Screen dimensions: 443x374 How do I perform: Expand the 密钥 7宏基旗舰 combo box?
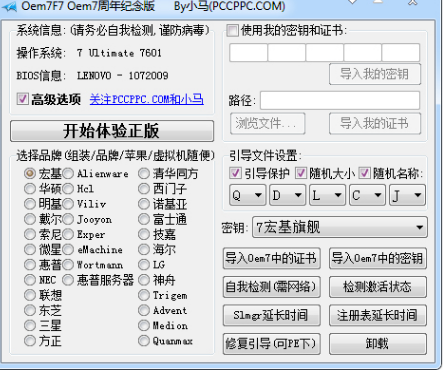pos(340,227)
